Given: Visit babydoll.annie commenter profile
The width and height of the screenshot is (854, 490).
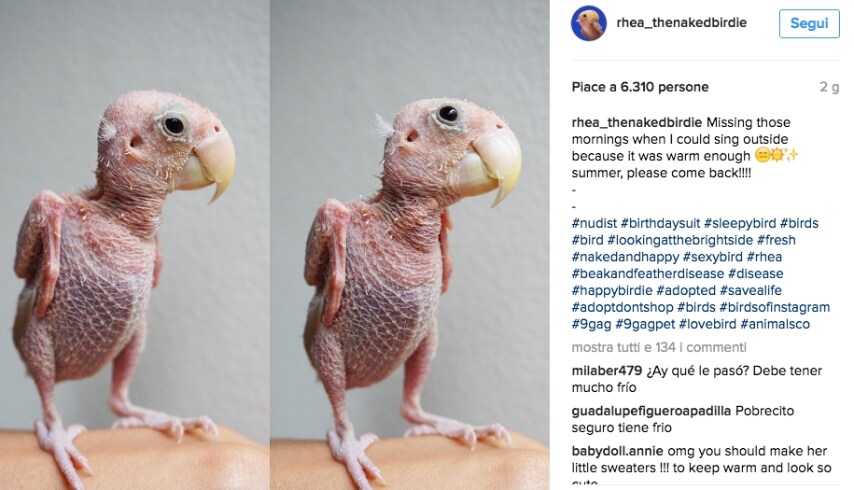Looking at the screenshot, I should 617,451.
